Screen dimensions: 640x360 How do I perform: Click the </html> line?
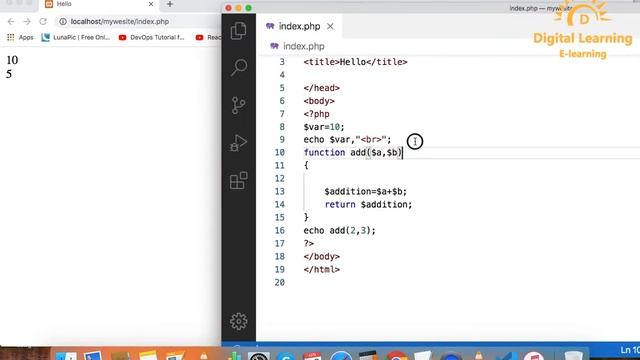[322, 269]
